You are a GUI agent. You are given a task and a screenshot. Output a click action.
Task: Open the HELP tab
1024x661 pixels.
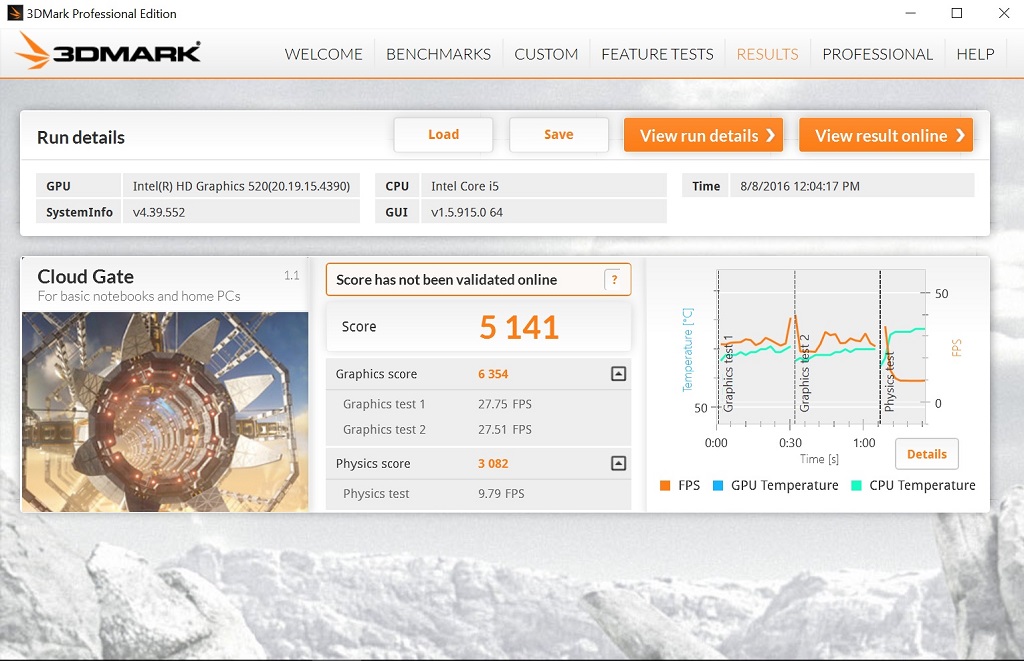(975, 54)
